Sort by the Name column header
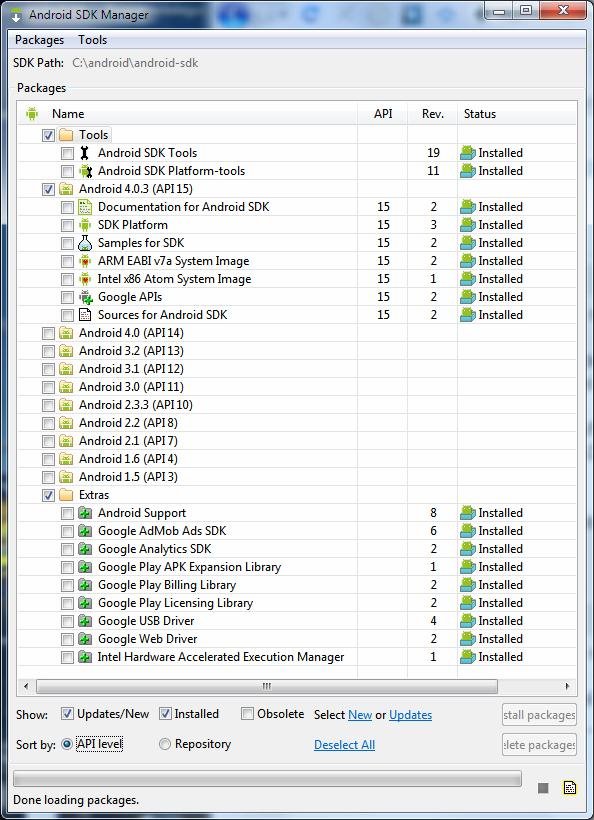 [x=68, y=114]
